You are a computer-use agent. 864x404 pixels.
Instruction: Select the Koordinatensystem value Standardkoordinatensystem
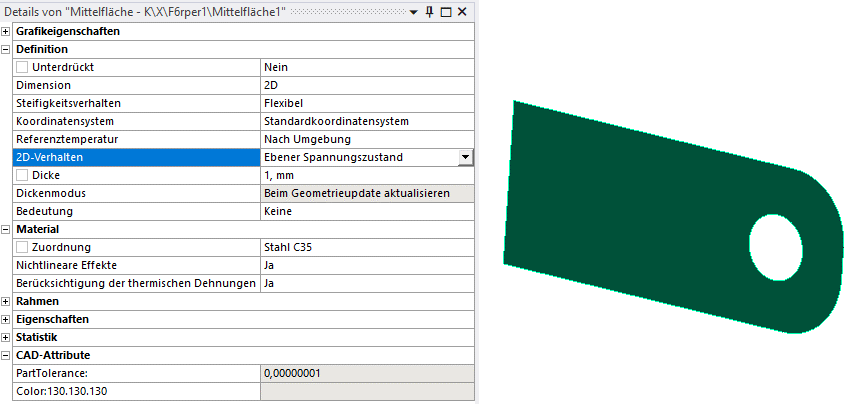(366, 121)
